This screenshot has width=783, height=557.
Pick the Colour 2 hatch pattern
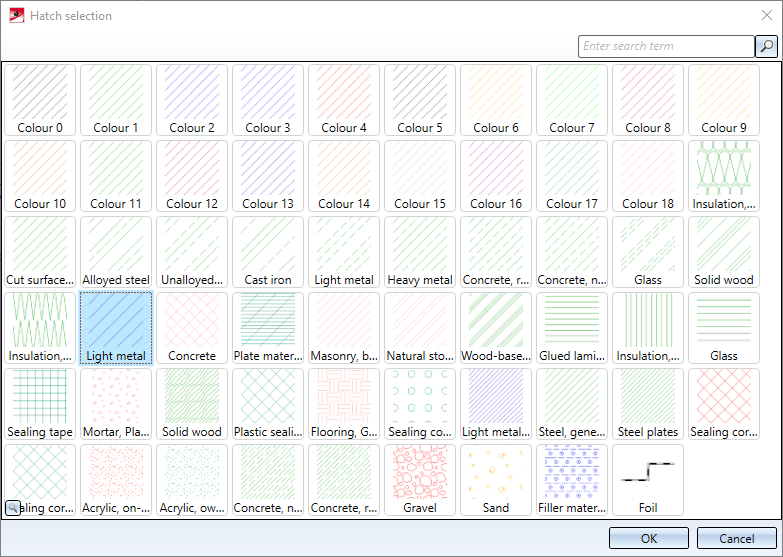pos(192,100)
